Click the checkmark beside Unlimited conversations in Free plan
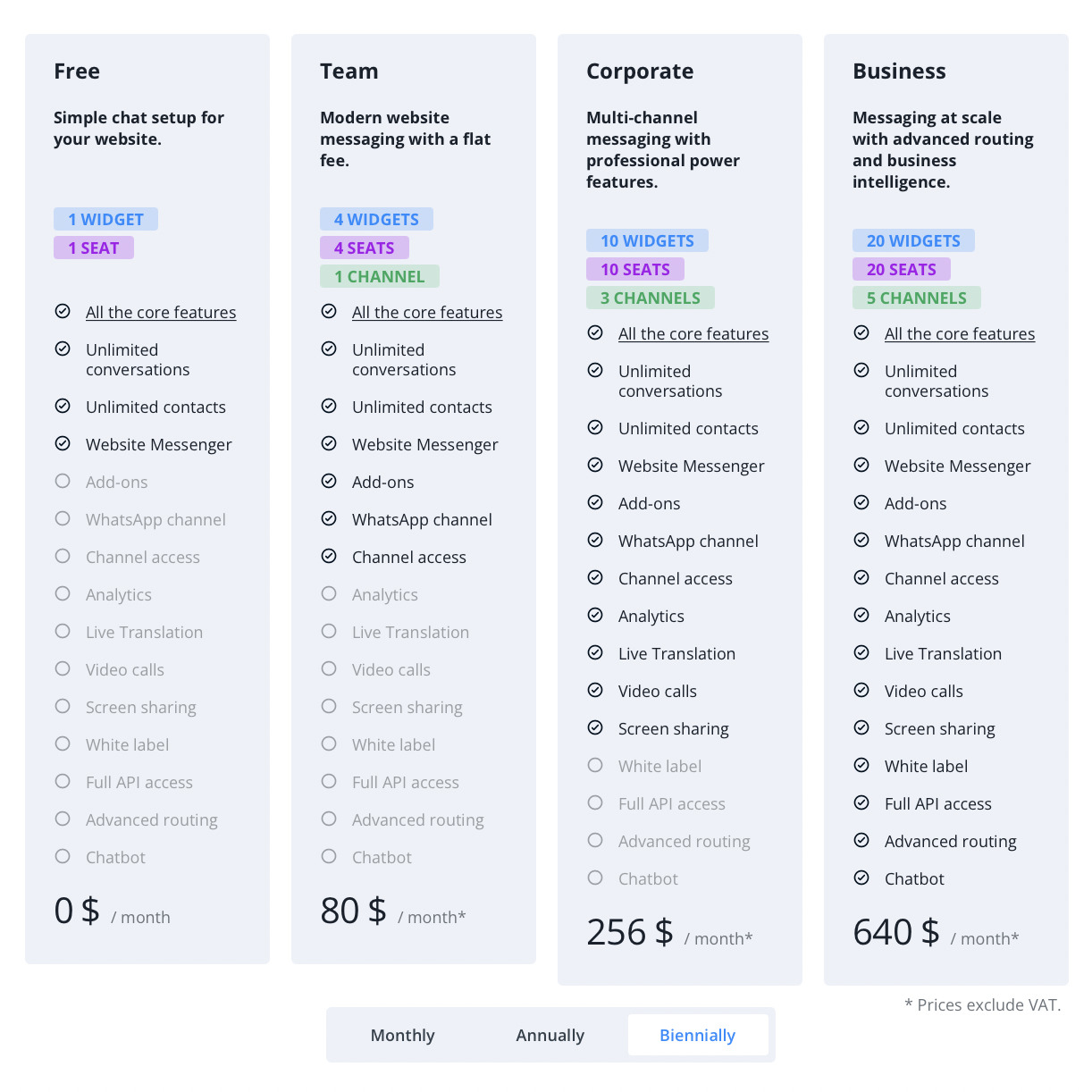Image resolution: width=1092 pixels, height=1092 pixels. coord(63,349)
